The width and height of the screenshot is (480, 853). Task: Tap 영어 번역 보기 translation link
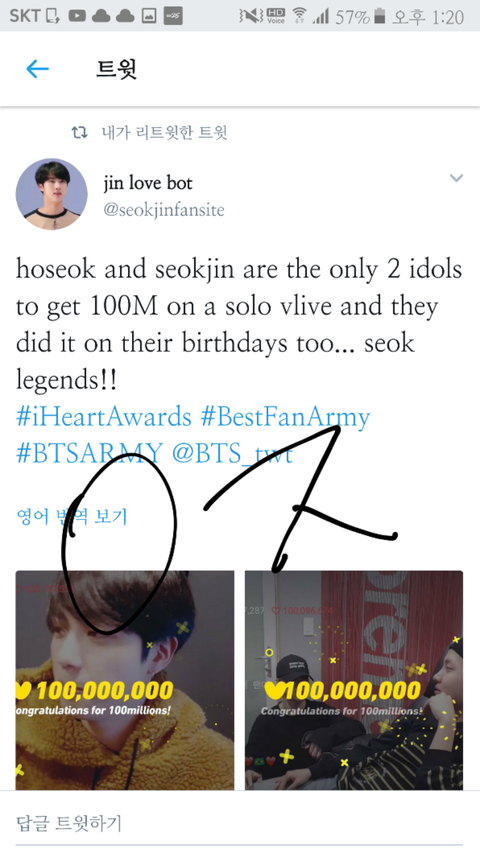72,516
